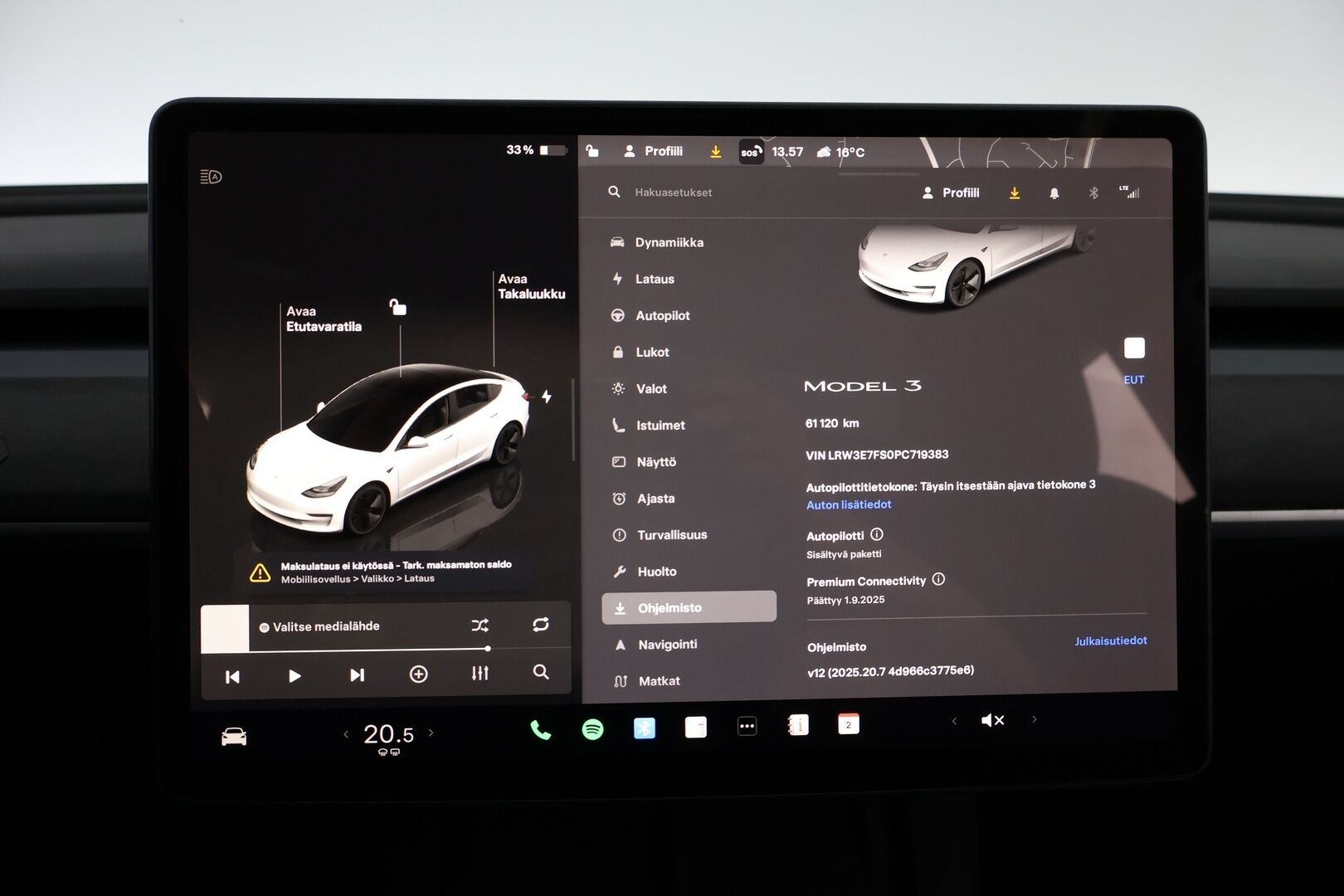Select the Ohjelmisto software menu
The width and height of the screenshot is (1344, 896).
point(689,607)
